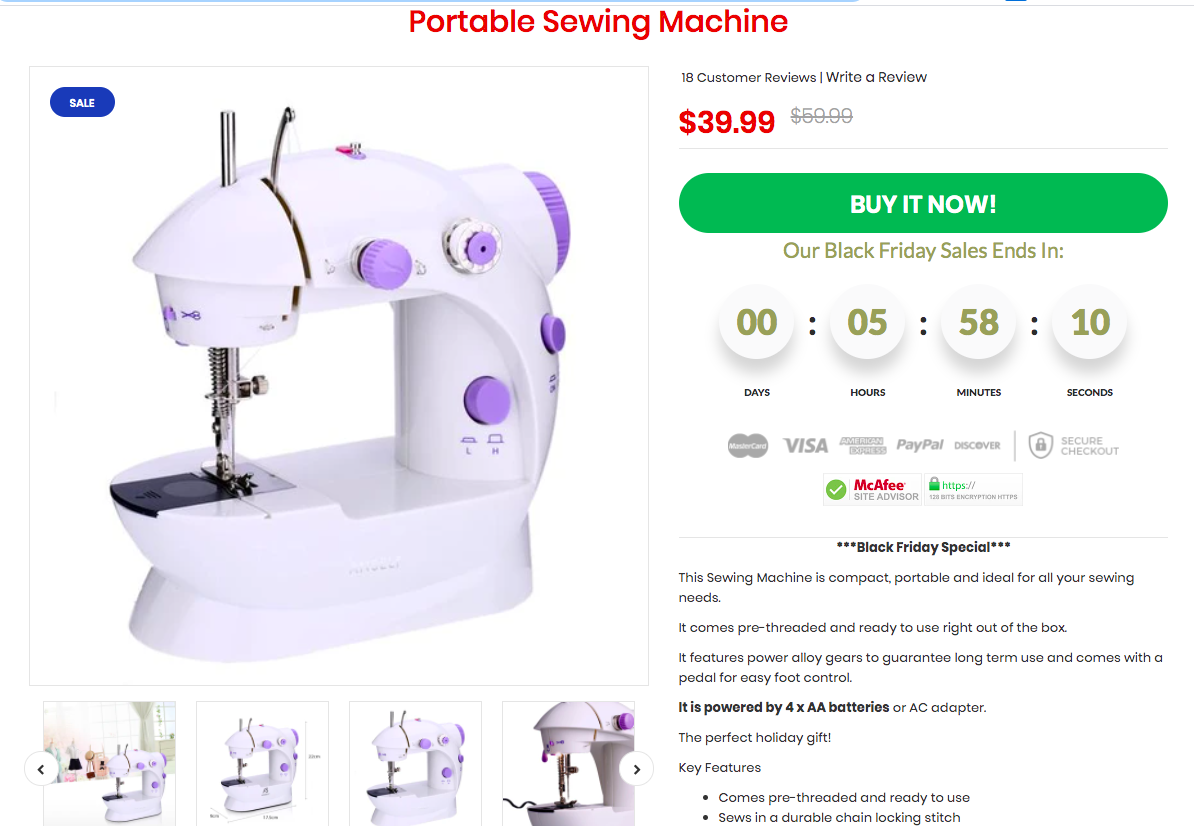Click the PayPal payment logo
Image resolution: width=1194 pixels, height=826 pixels.
pyautogui.click(x=919, y=445)
